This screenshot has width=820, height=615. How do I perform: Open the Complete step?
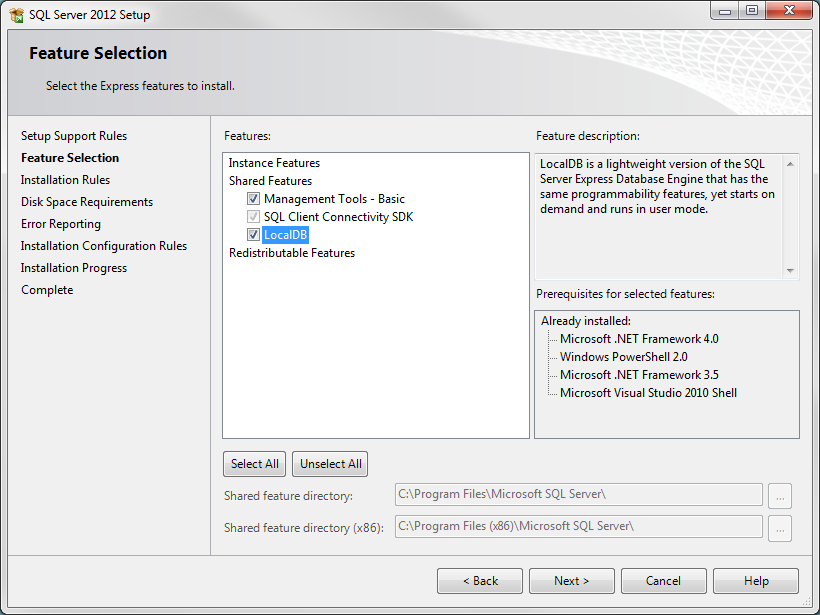[x=47, y=290]
